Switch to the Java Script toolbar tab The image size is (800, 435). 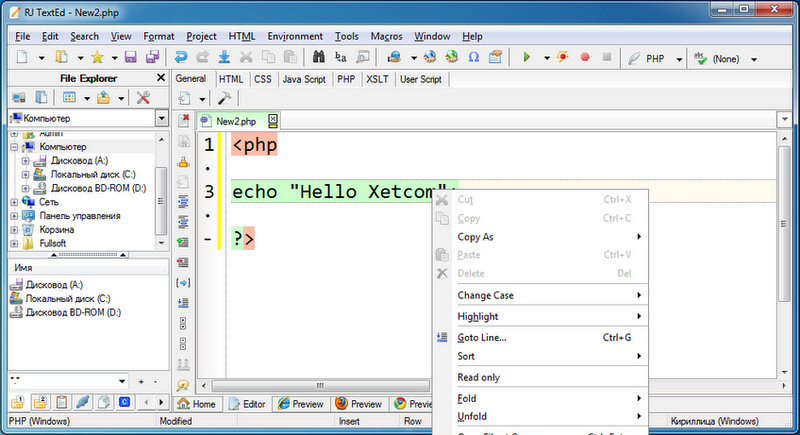click(304, 79)
